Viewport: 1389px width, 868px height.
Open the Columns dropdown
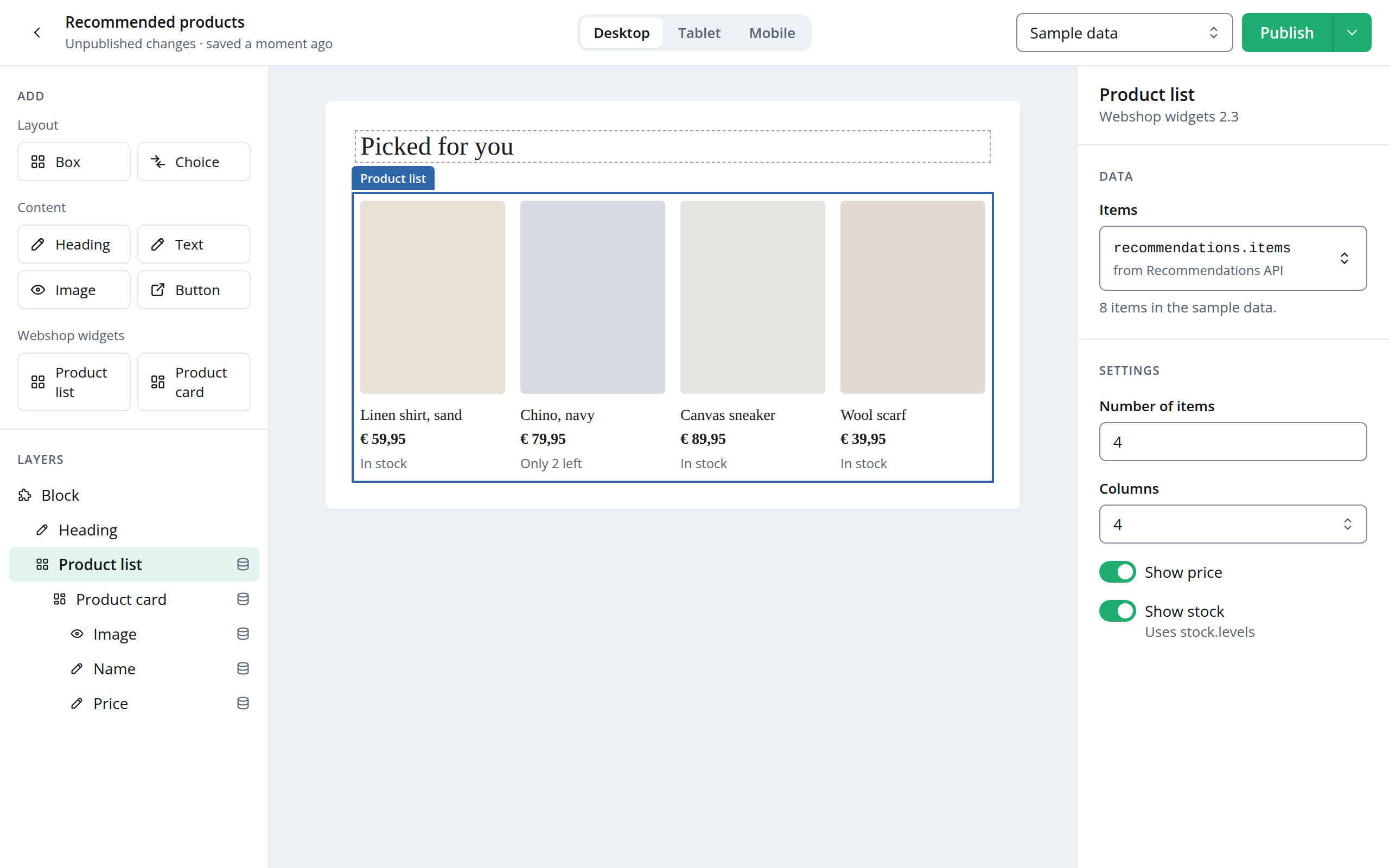(x=1232, y=524)
